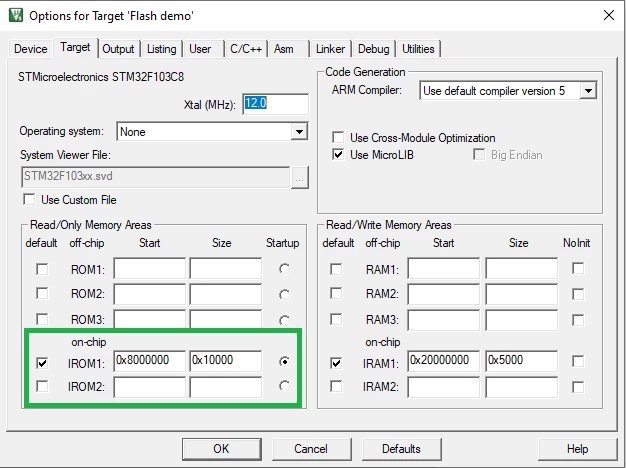Click the ROM1 Size field
Screen dimensions: 626x468
click(226, 268)
